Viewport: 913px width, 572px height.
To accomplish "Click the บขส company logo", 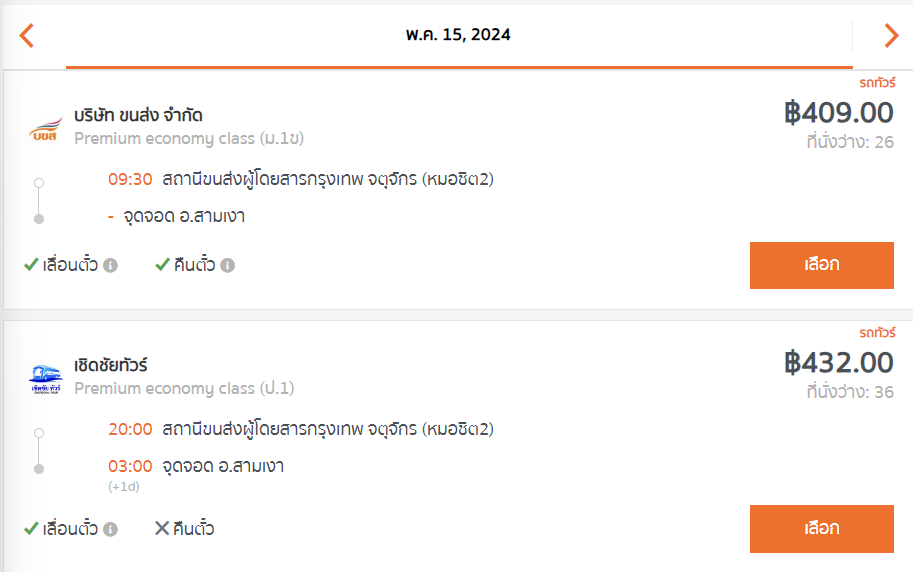I will pyautogui.click(x=45, y=128).
